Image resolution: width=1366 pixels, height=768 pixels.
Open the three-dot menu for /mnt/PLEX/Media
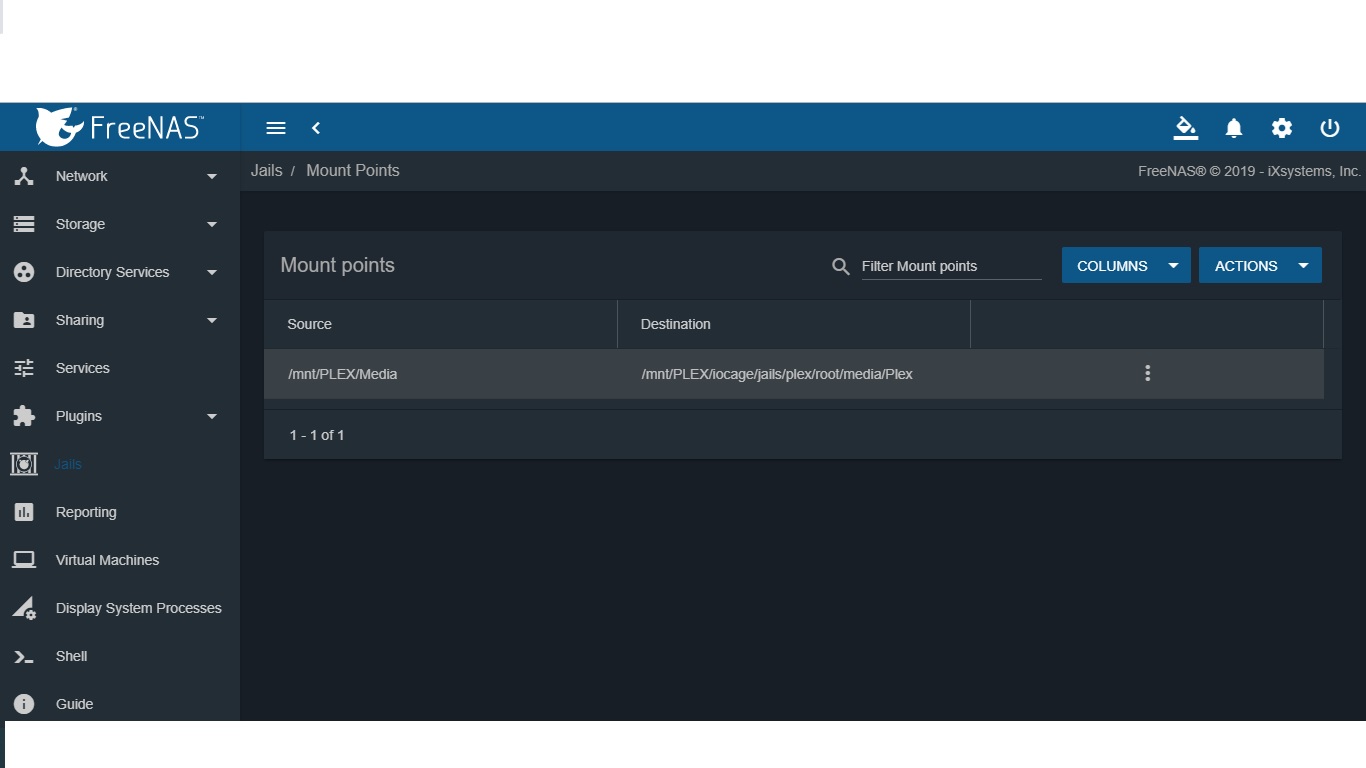coord(1147,373)
